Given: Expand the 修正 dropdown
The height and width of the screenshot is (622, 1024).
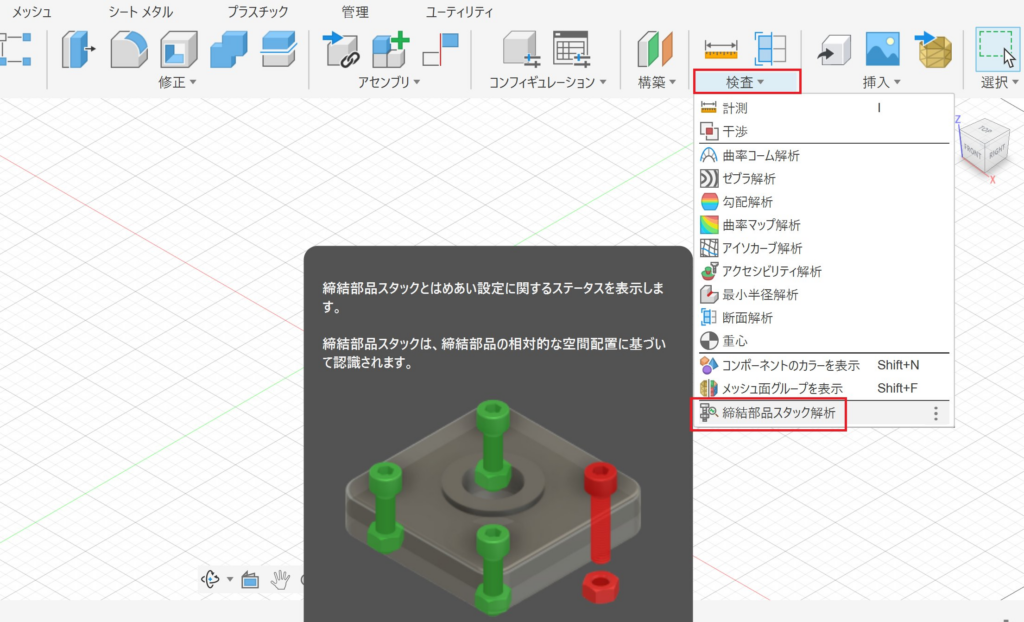Looking at the screenshot, I should click(178, 82).
